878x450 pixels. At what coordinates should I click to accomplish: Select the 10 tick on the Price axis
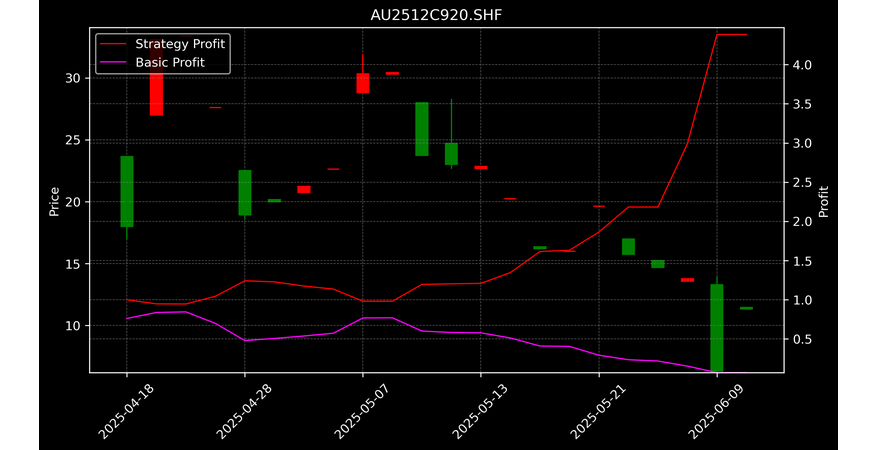pyautogui.click(x=73, y=326)
